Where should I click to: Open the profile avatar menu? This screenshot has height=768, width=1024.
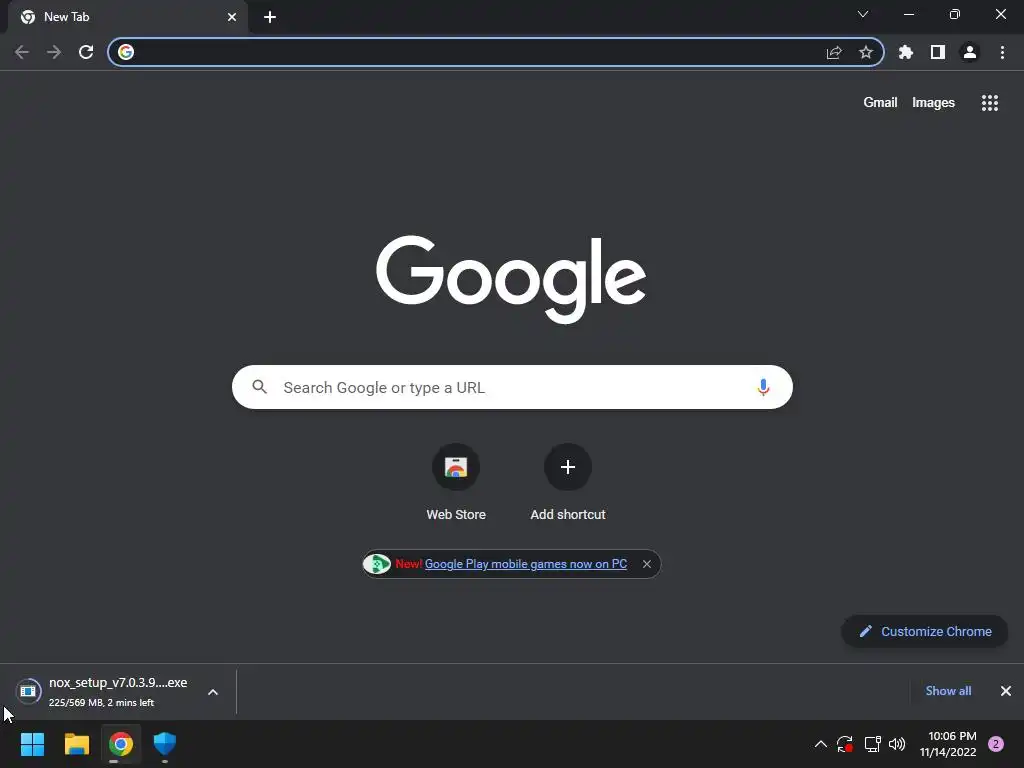coord(970,52)
